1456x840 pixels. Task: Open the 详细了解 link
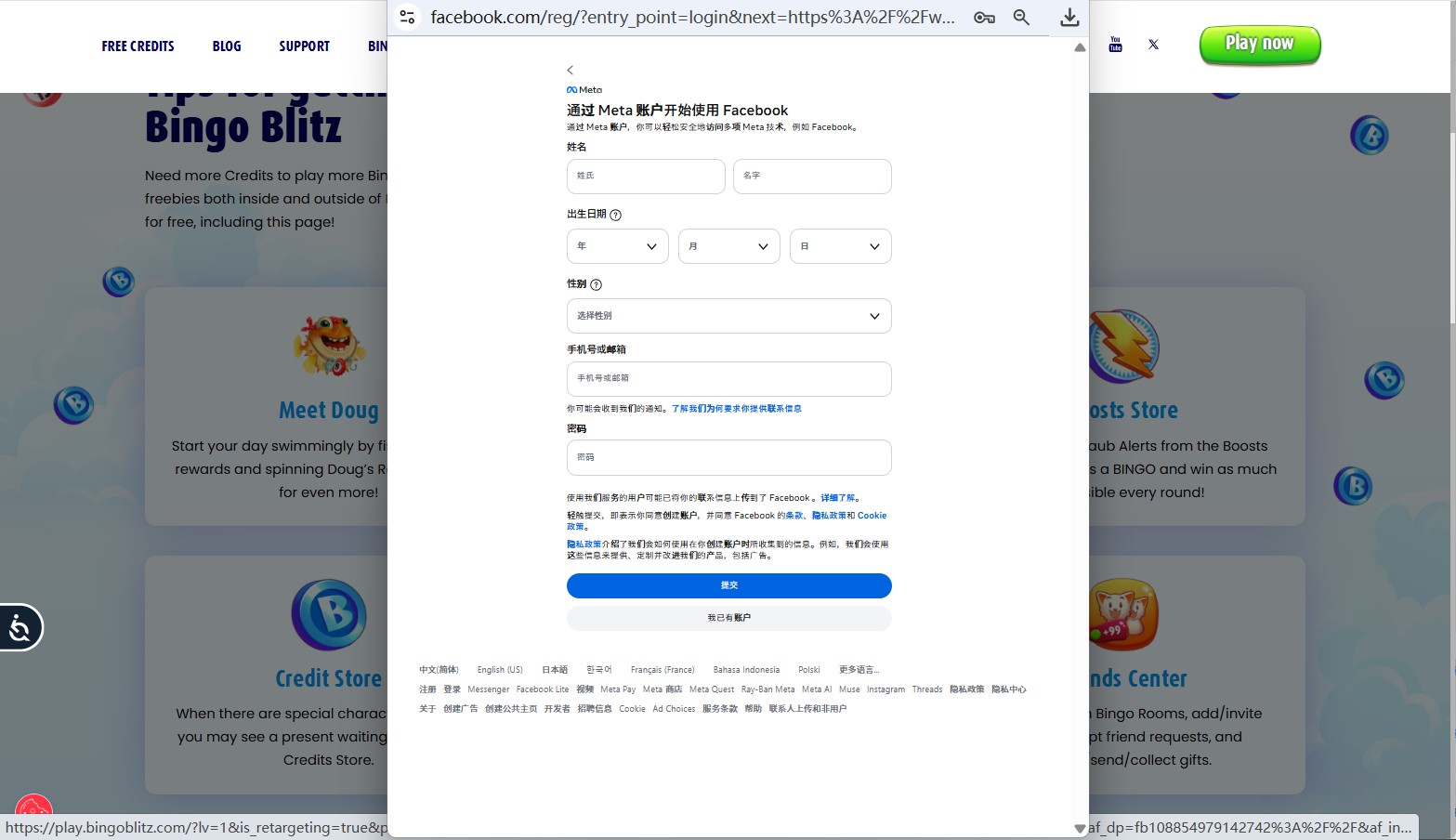[839, 498]
